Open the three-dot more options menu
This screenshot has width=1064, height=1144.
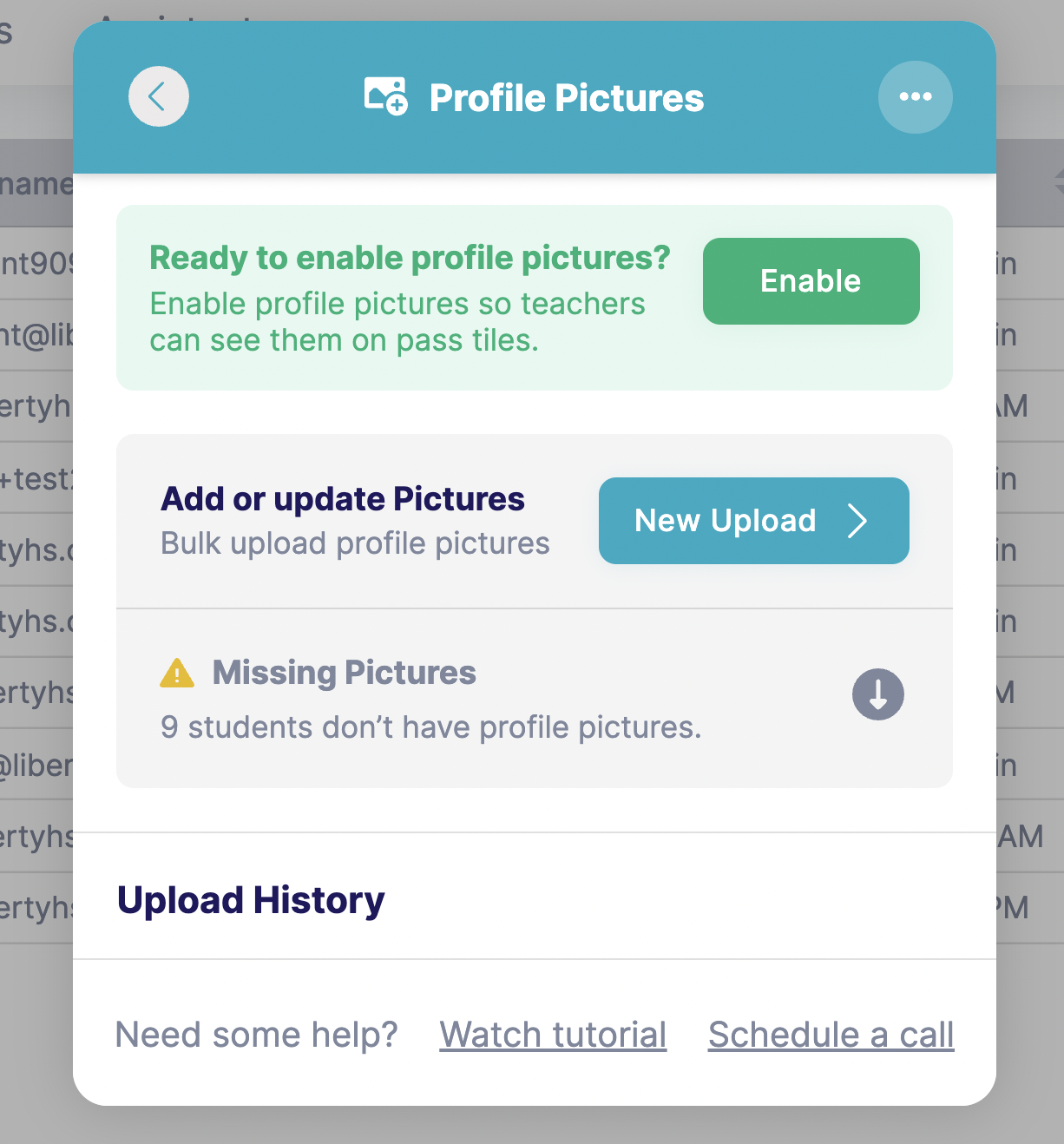pyautogui.click(x=915, y=96)
